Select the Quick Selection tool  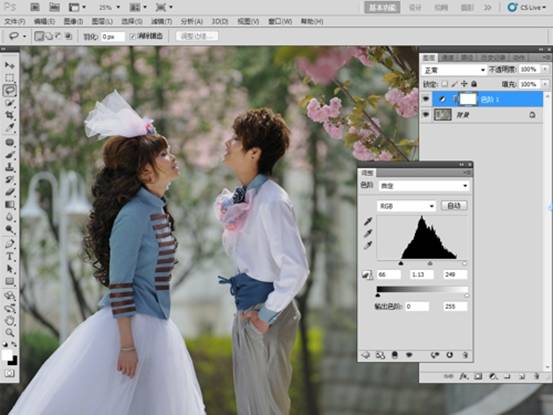coord(10,103)
